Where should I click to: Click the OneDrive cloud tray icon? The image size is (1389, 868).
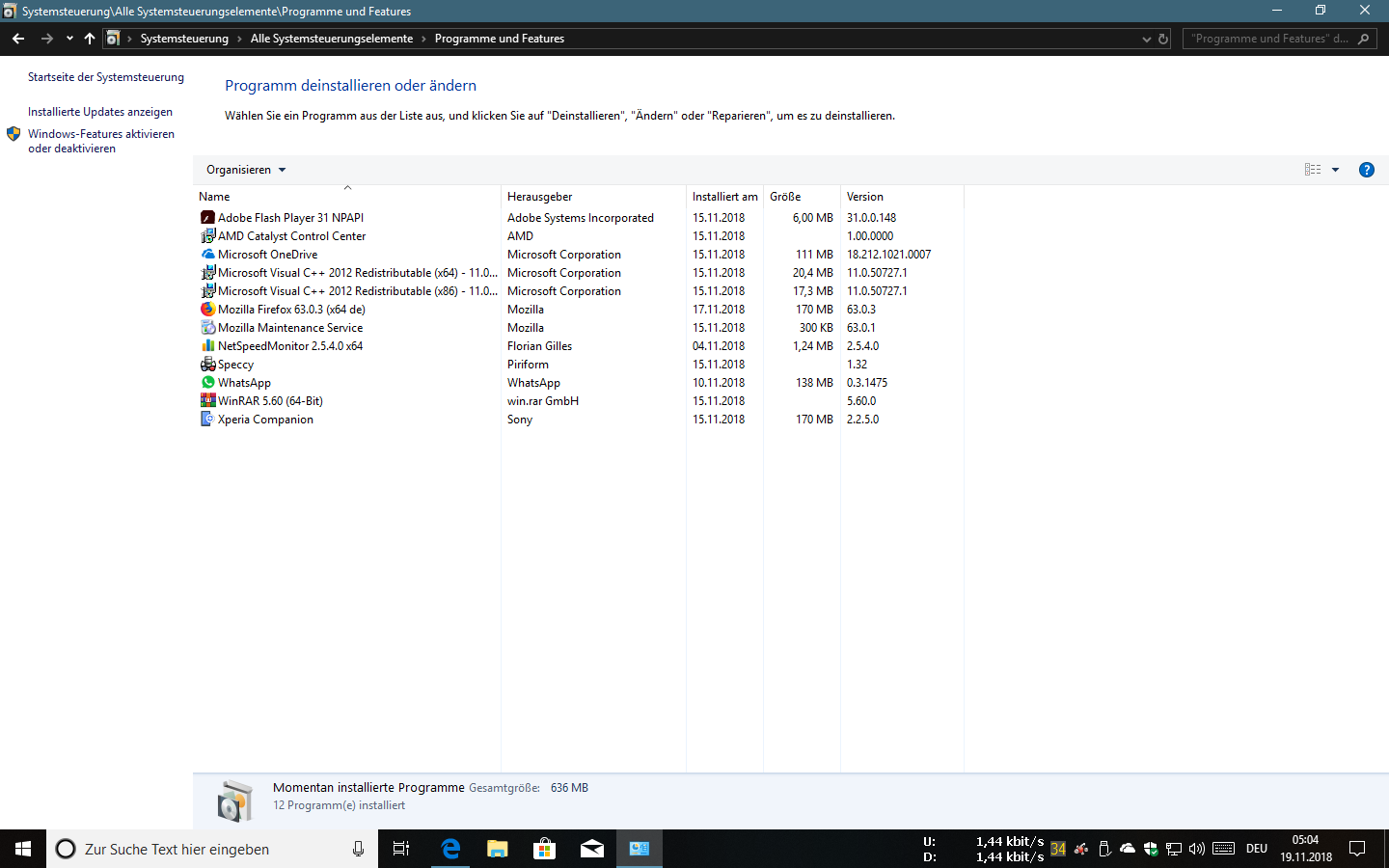(1128, 849)
